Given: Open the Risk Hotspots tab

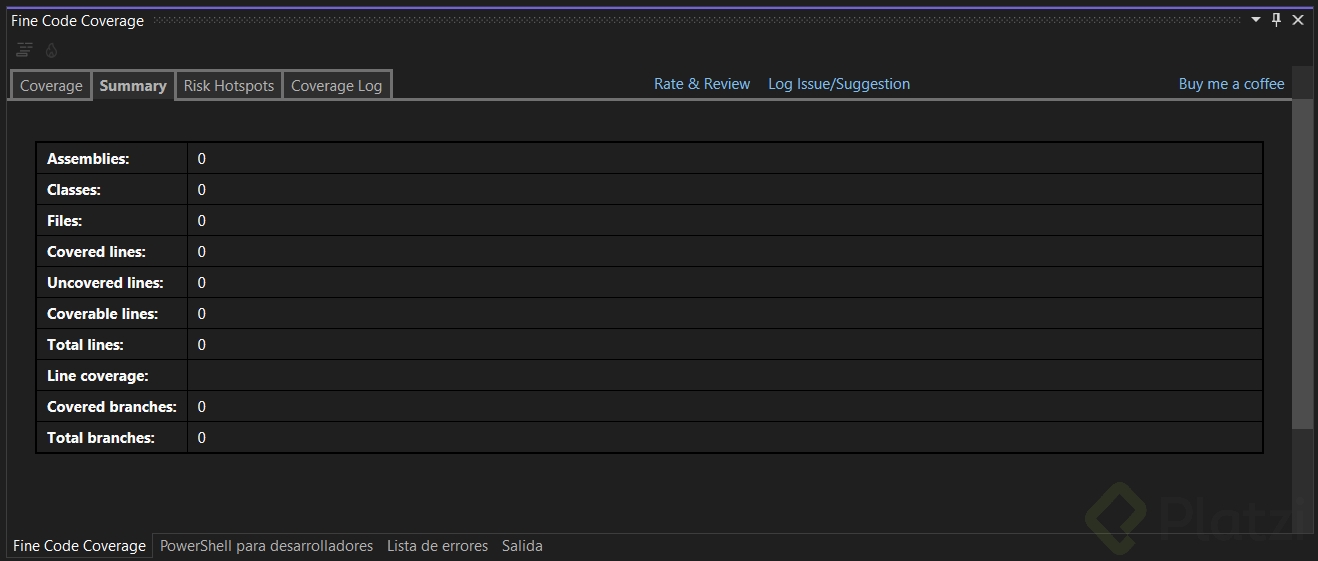Looking at the screenshot, I should tap(229, 86).
